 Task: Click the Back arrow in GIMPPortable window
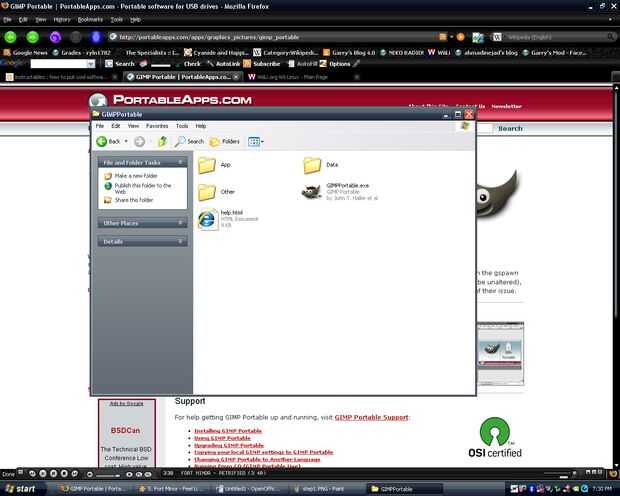click(102, 141)
